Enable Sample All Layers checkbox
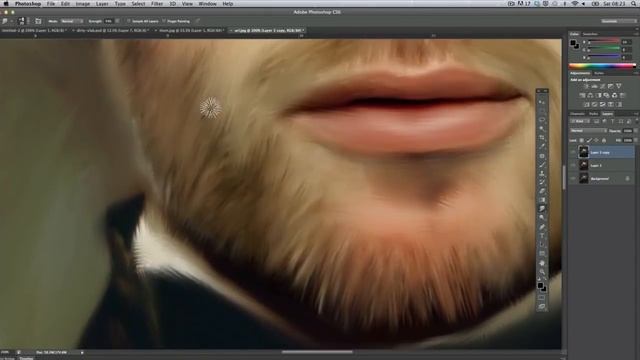Screen dimensions: 640x360 [x=128, y=21]
